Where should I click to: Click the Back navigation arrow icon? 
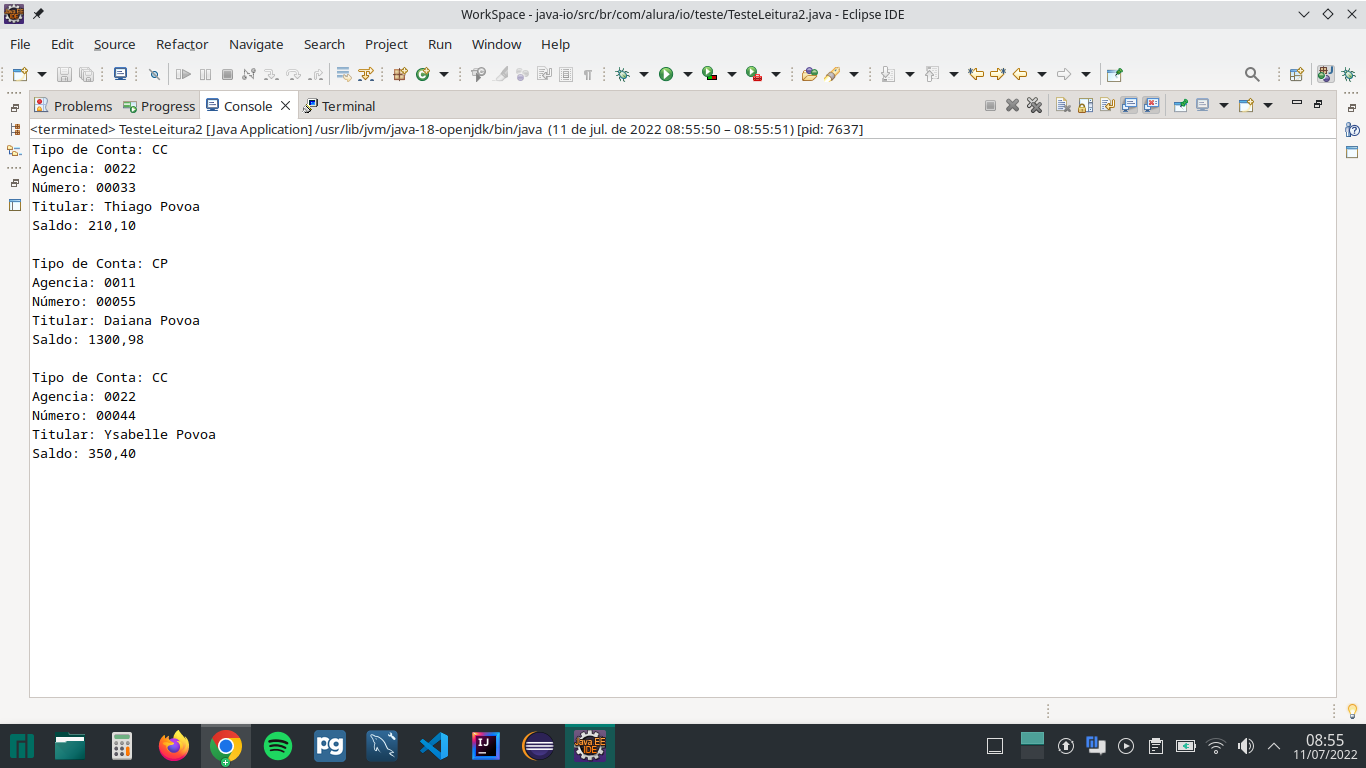point(1020,74)
